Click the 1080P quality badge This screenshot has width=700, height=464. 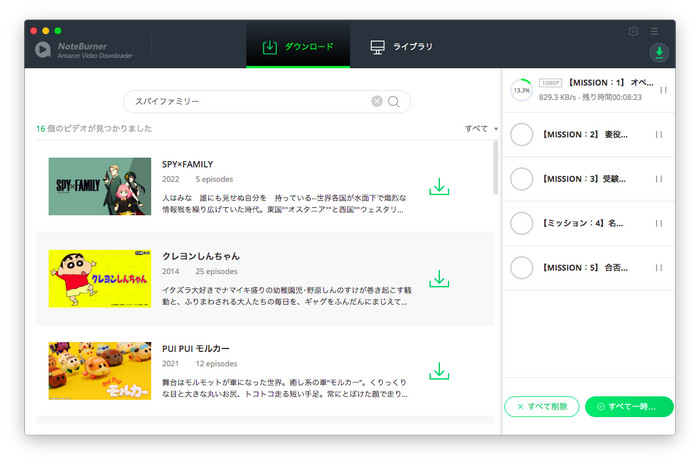click(x=550, y=83)
